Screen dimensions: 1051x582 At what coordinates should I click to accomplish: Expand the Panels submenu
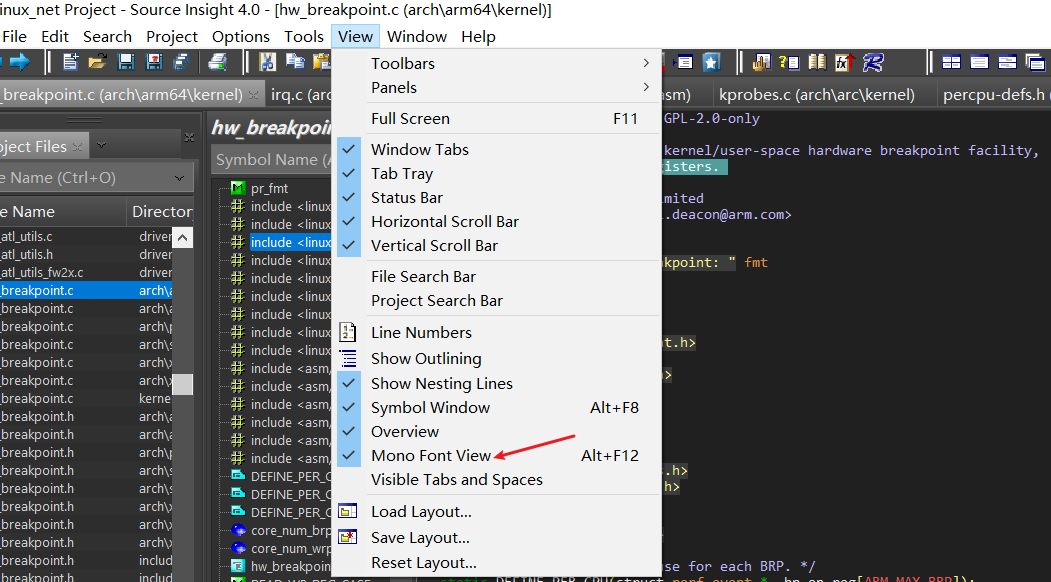[x=497, y=88]
